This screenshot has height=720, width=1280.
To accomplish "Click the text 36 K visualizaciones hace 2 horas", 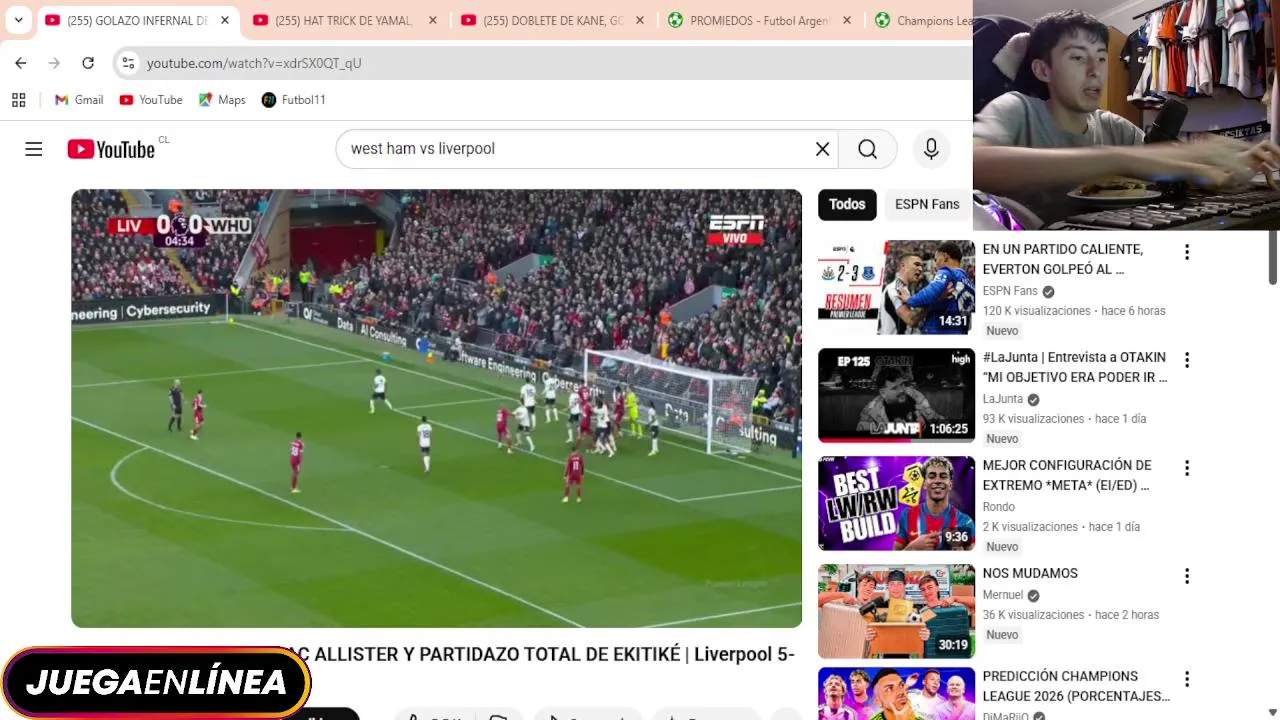I will pyautogui.click(x=1070, y=615).
